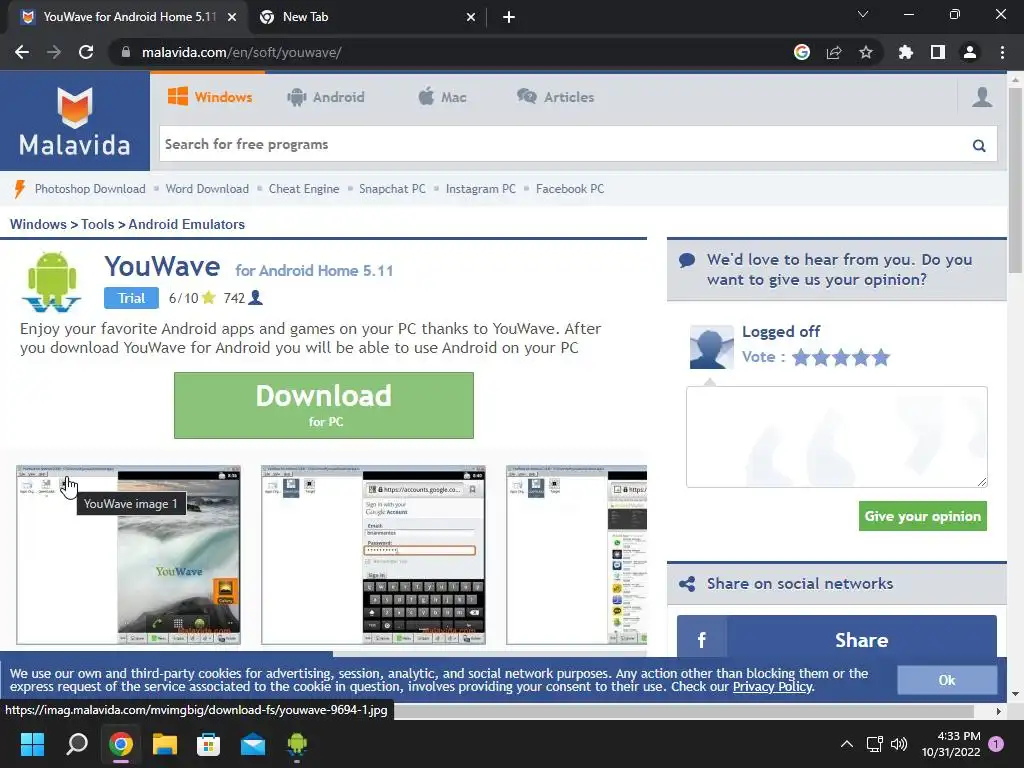Open Mail app from taskbar
The height and width of the screenshot is (768, 1024).
(x=253, y=744)
